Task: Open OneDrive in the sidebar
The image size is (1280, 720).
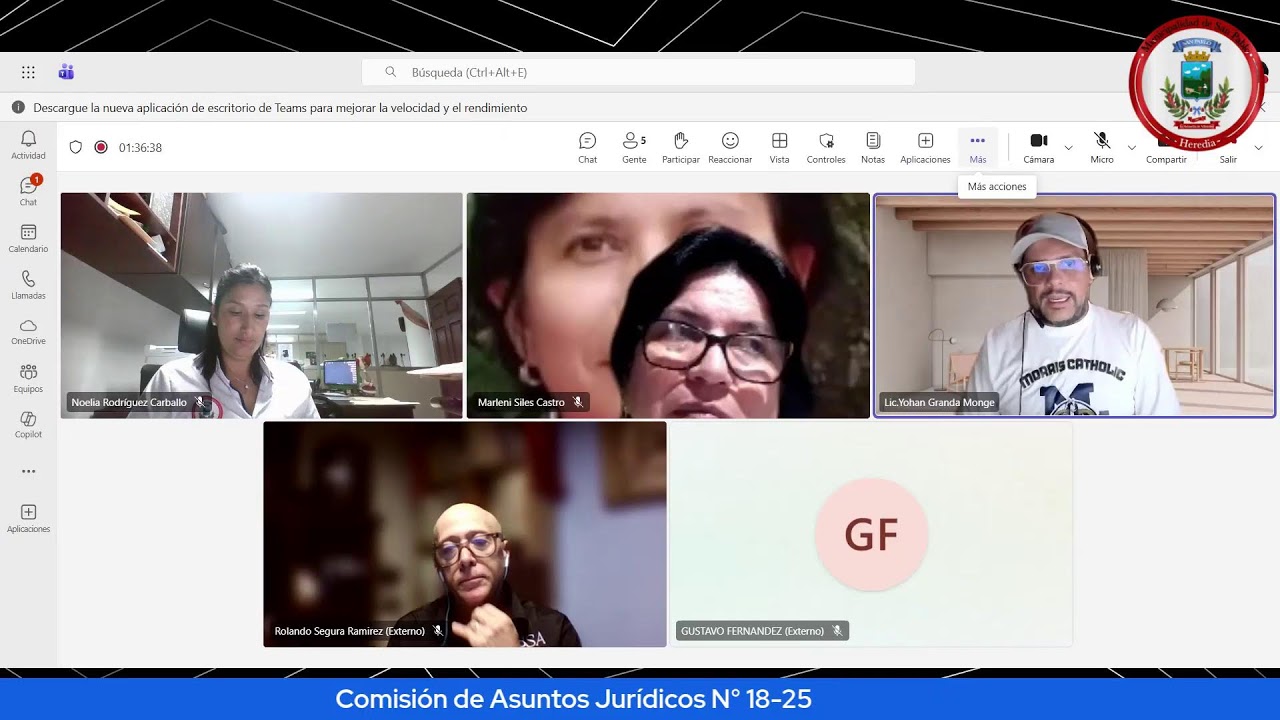Action: (x=28, y=332)
